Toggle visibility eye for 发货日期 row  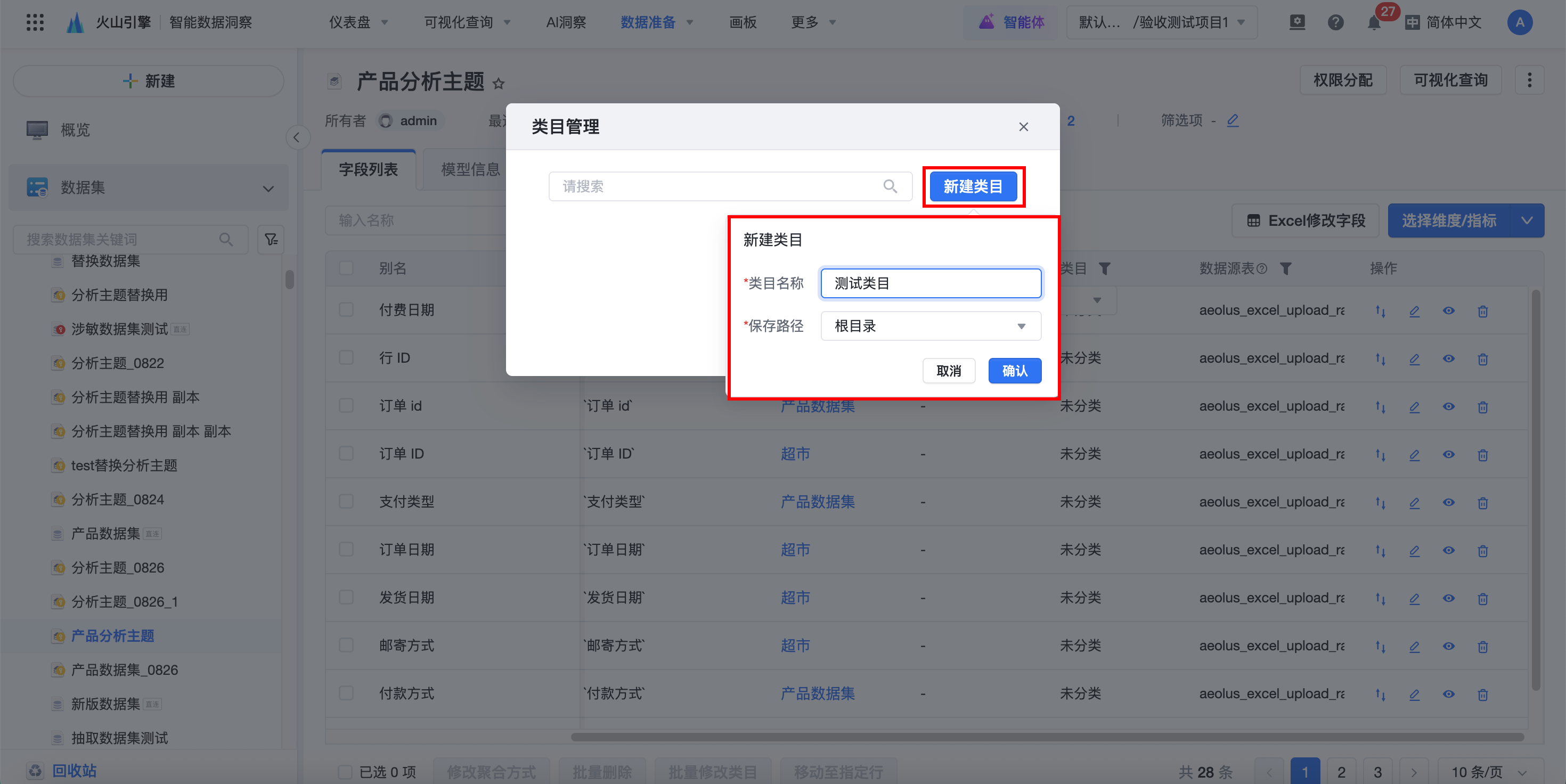1449,598
